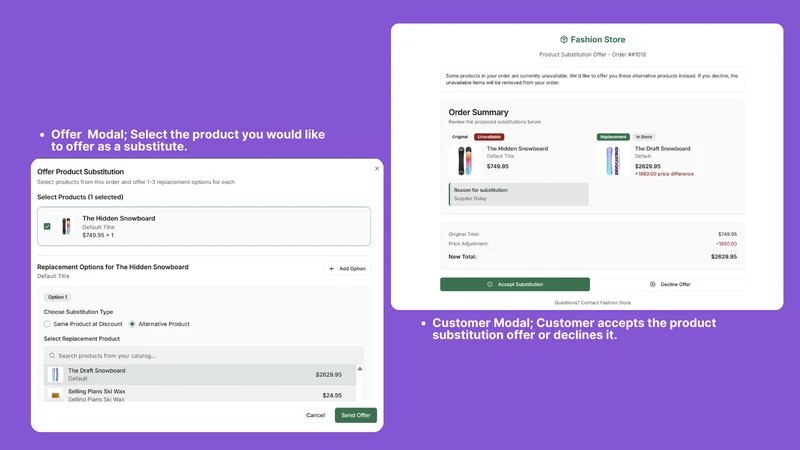Click the Fashion Store logo icon

tap(564, 39)
